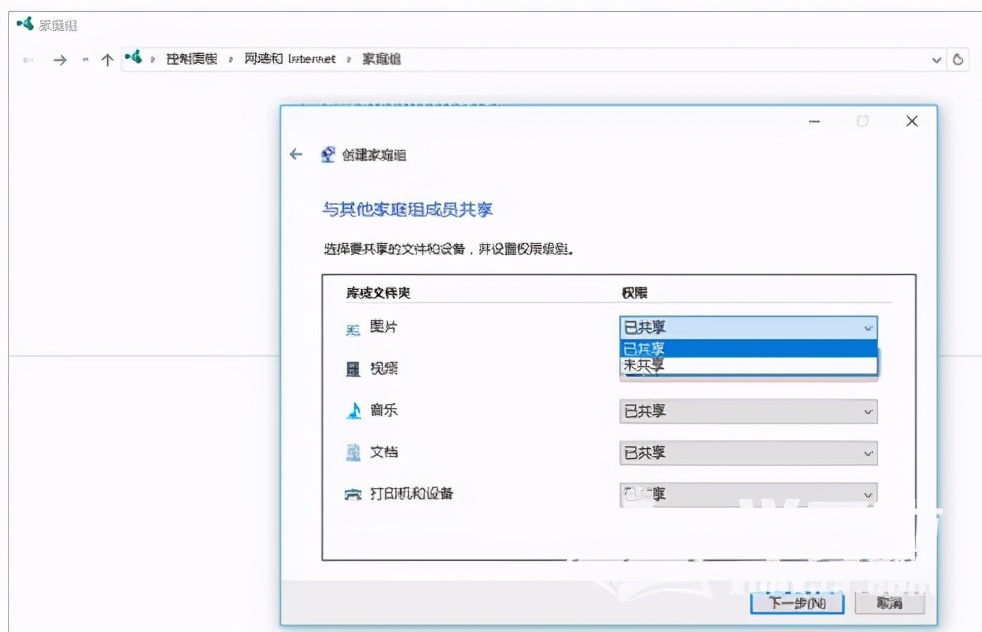The width and height of the screenshot is (982, 632).
Task: Open the address bar history dropdown
Action: tap(936, 59)
